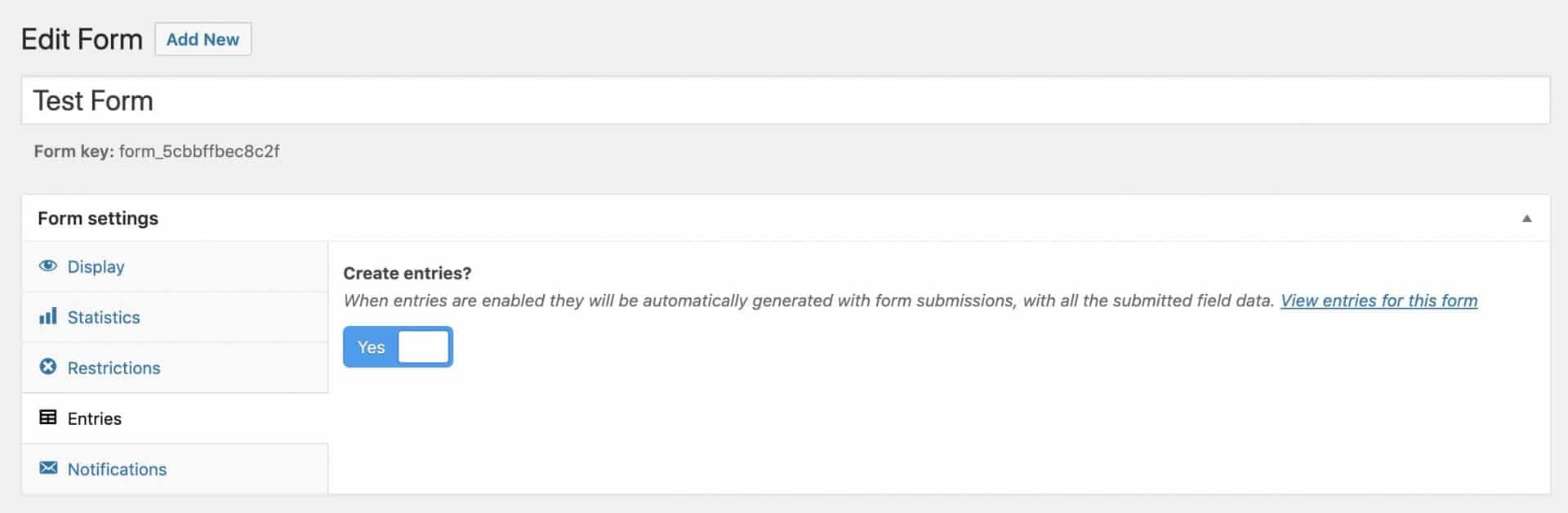Click the bar chart icon beside Statistics
Viewport: 1568px width, 513px height.
(x=47, y=317)
